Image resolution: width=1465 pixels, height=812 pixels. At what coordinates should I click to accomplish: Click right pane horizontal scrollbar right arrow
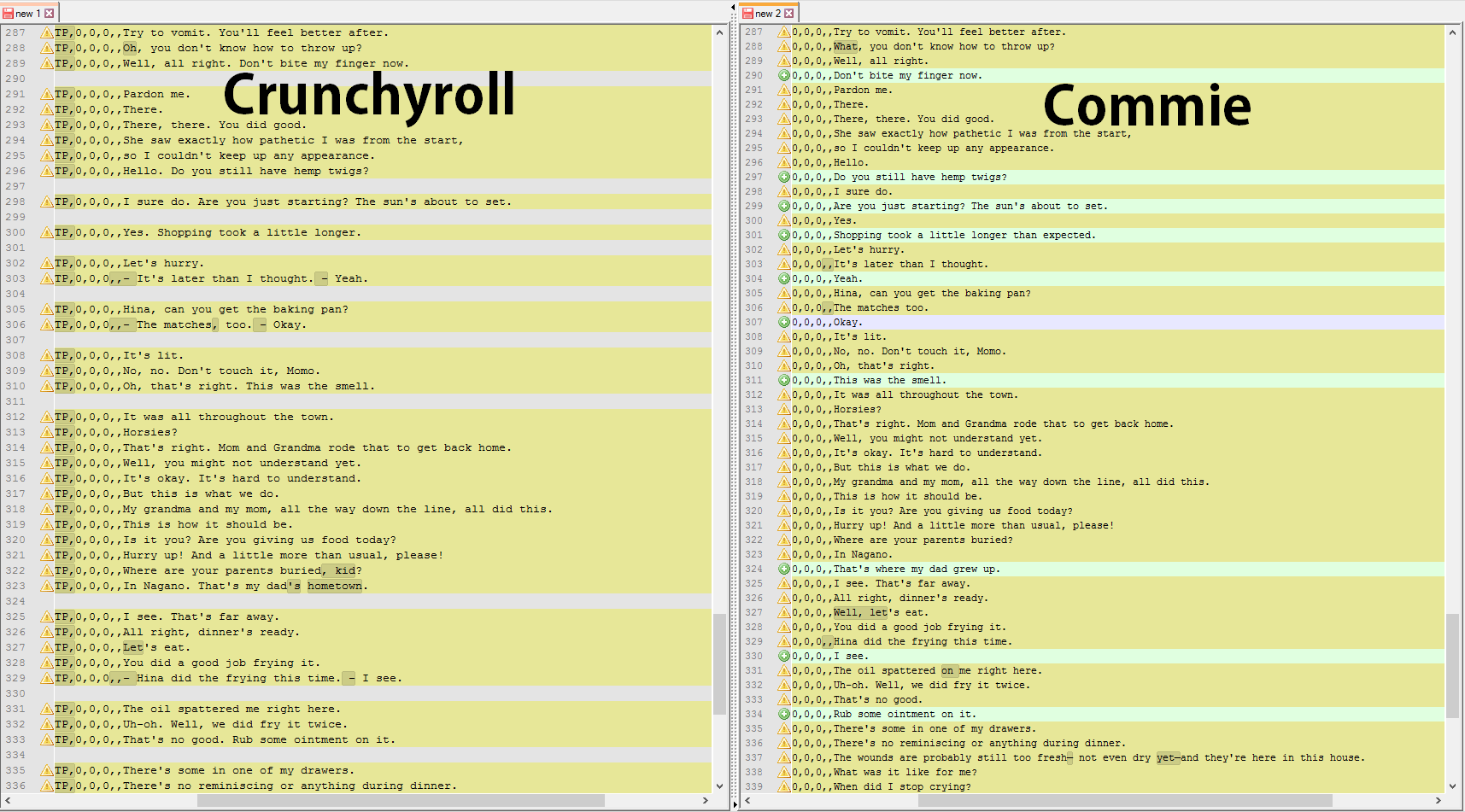(1438, 800)
